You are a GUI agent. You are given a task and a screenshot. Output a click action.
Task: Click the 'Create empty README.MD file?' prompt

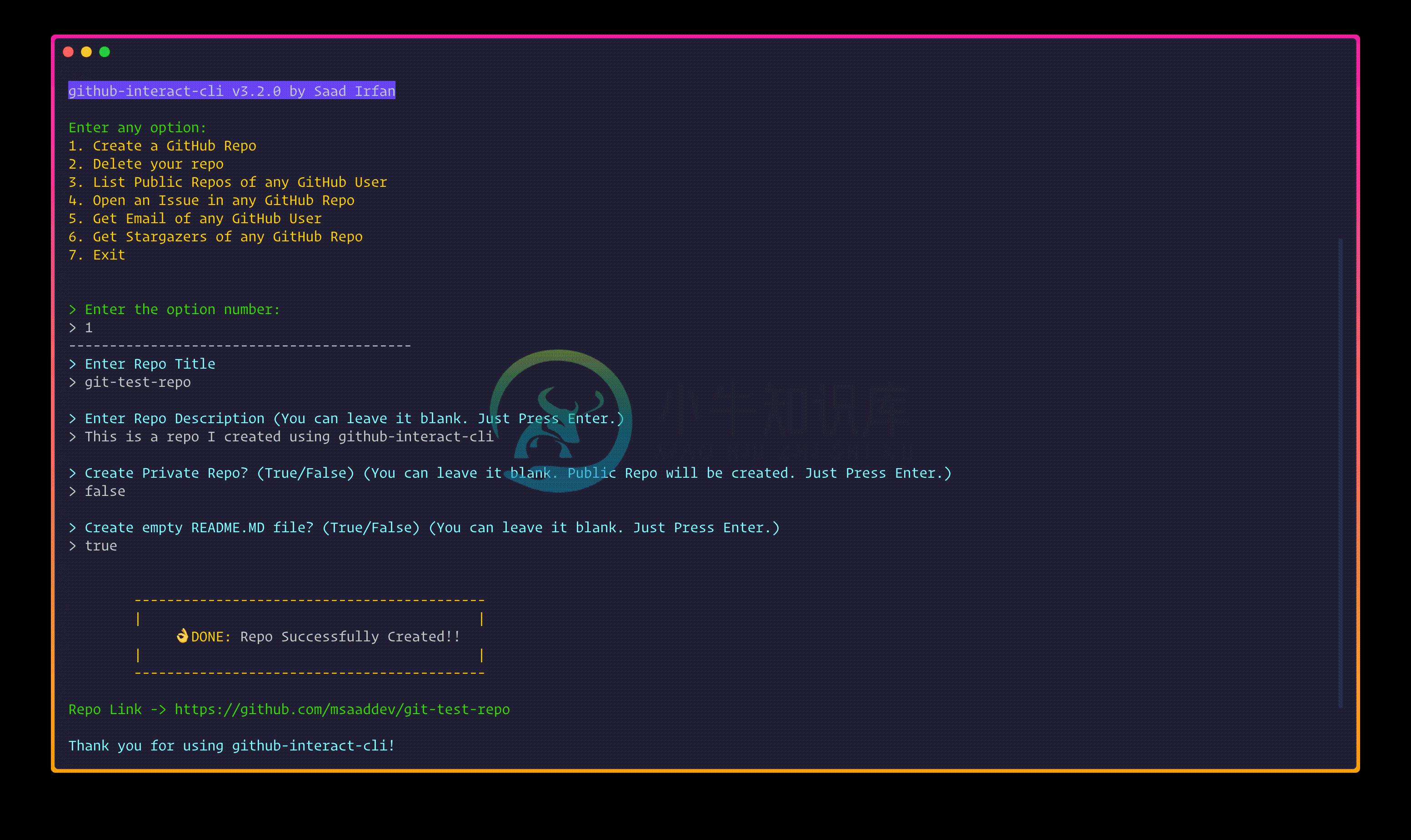click(x=424, y=528)
